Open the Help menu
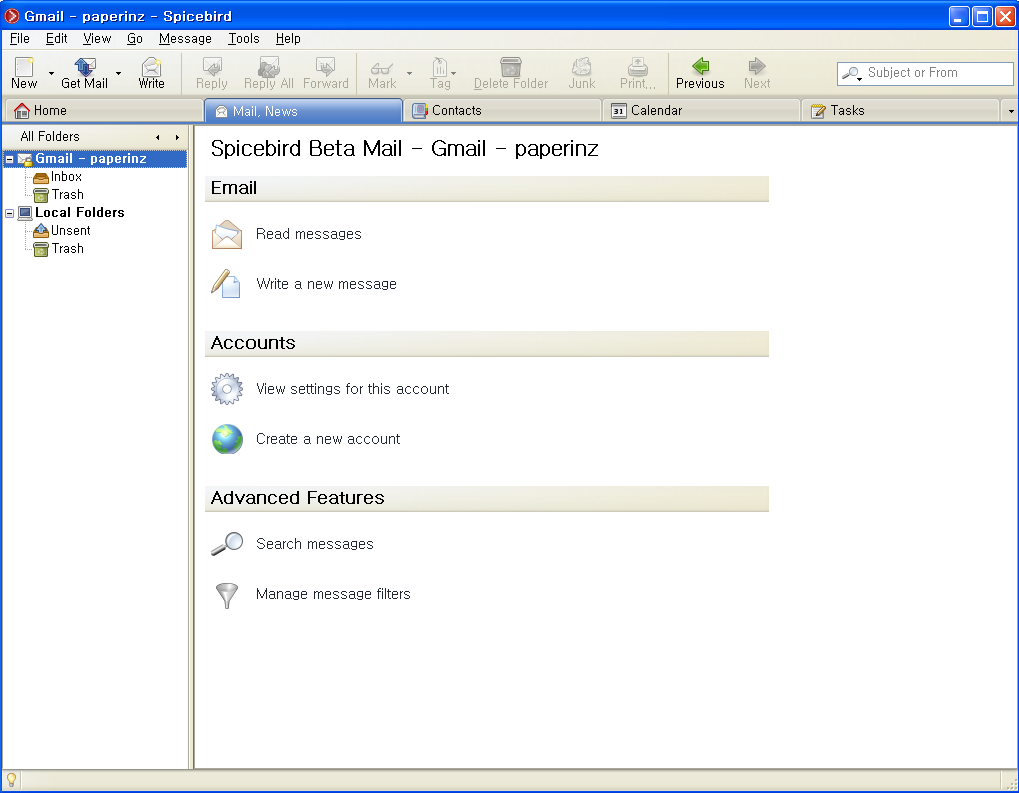The width and height of the screenshot is (1019, 793). pos(288,38)
